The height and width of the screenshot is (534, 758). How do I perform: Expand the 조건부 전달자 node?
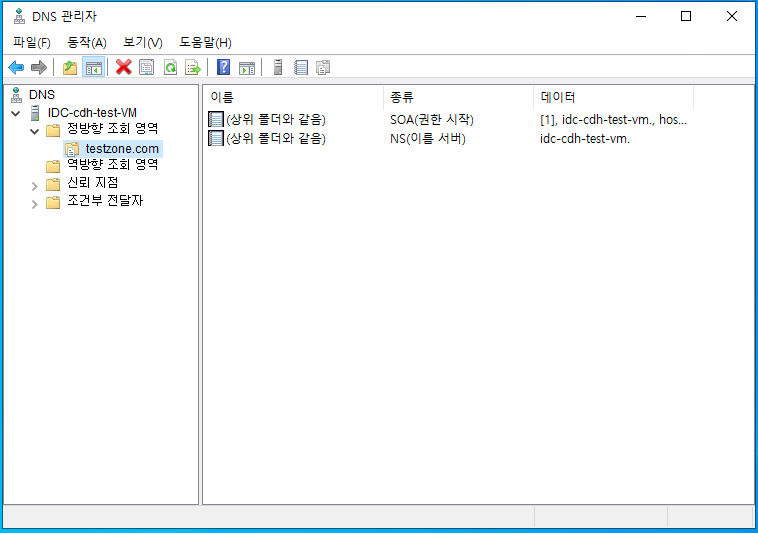[34, 204]
